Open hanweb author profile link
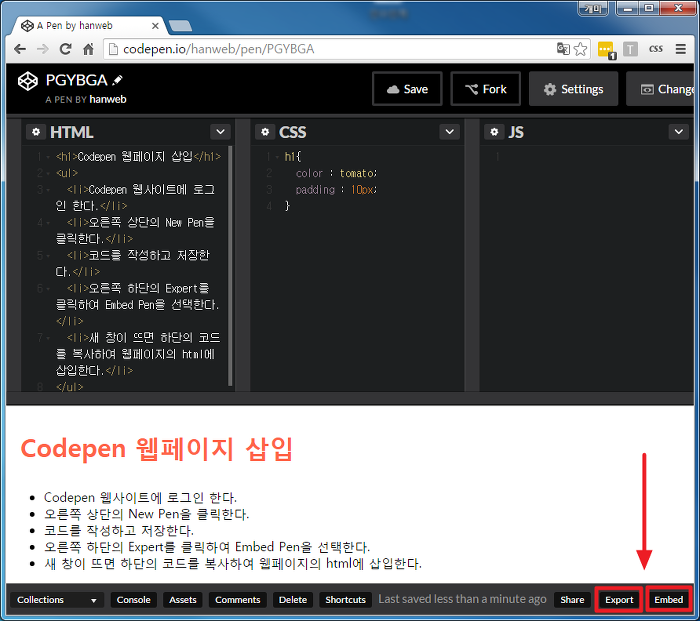This screenshot has height=621, width=700. coord(108,99)
